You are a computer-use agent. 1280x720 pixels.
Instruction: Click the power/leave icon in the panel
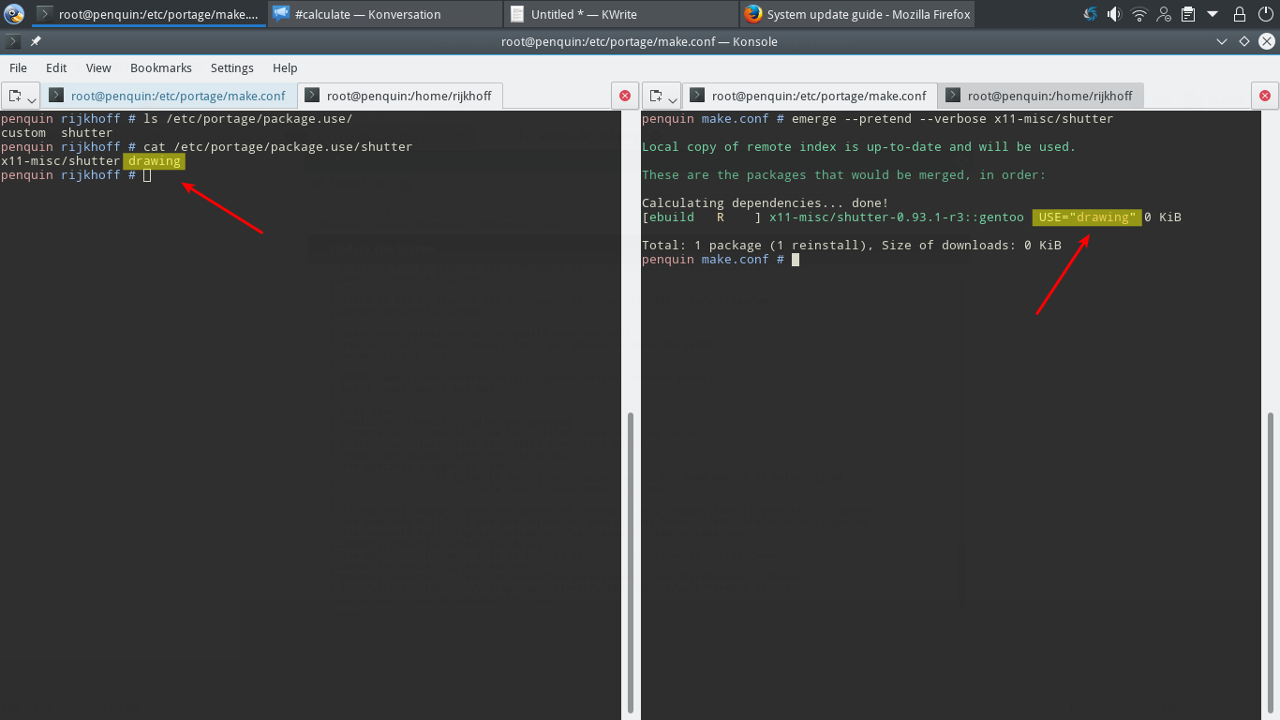[1265, 14]
